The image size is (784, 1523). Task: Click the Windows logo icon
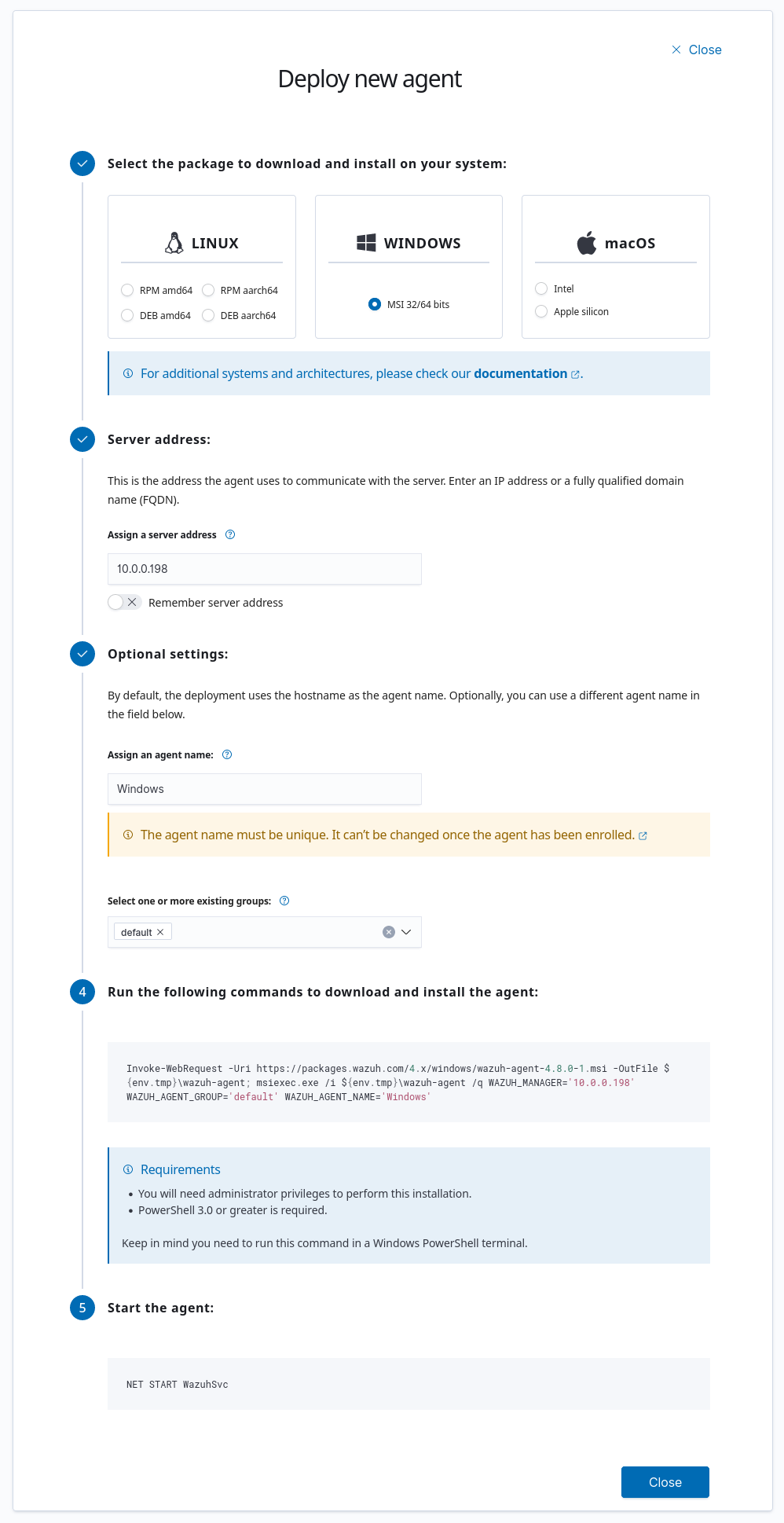click(x=365, y=242)
